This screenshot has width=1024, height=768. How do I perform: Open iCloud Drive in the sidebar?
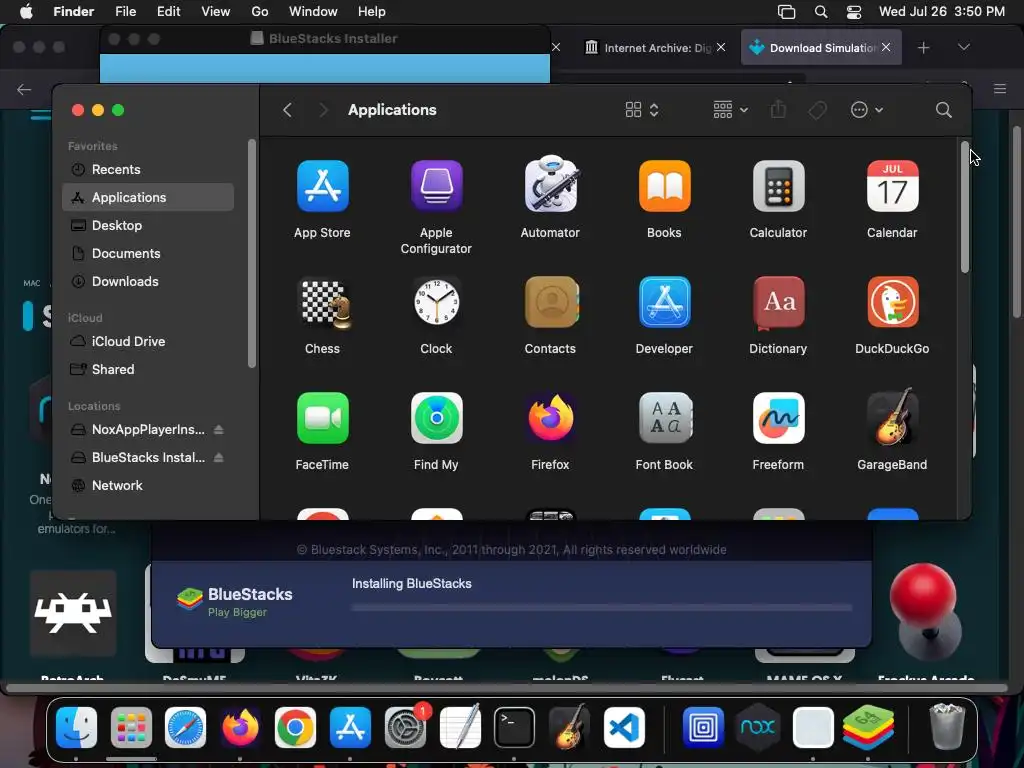point(148,342)
